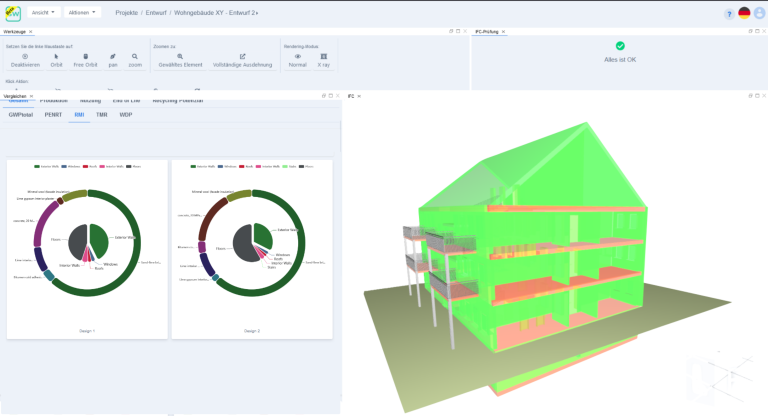Image resolution: width=768 pixels, height=416 pixels.
Task: Switch to the Werkzeuge tab
Action: coord(14,32)
